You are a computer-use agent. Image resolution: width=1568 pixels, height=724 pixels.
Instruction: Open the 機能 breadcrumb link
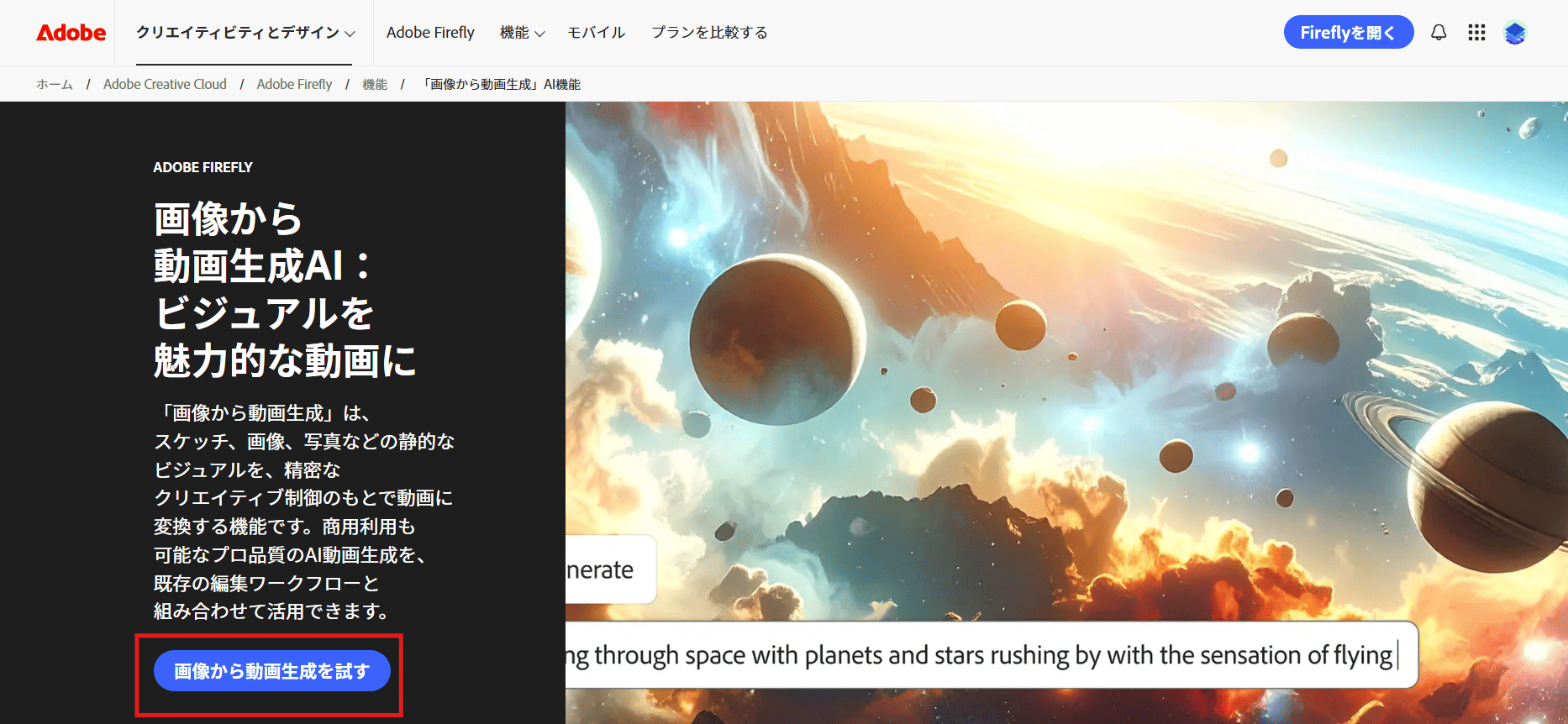[375, 84]
